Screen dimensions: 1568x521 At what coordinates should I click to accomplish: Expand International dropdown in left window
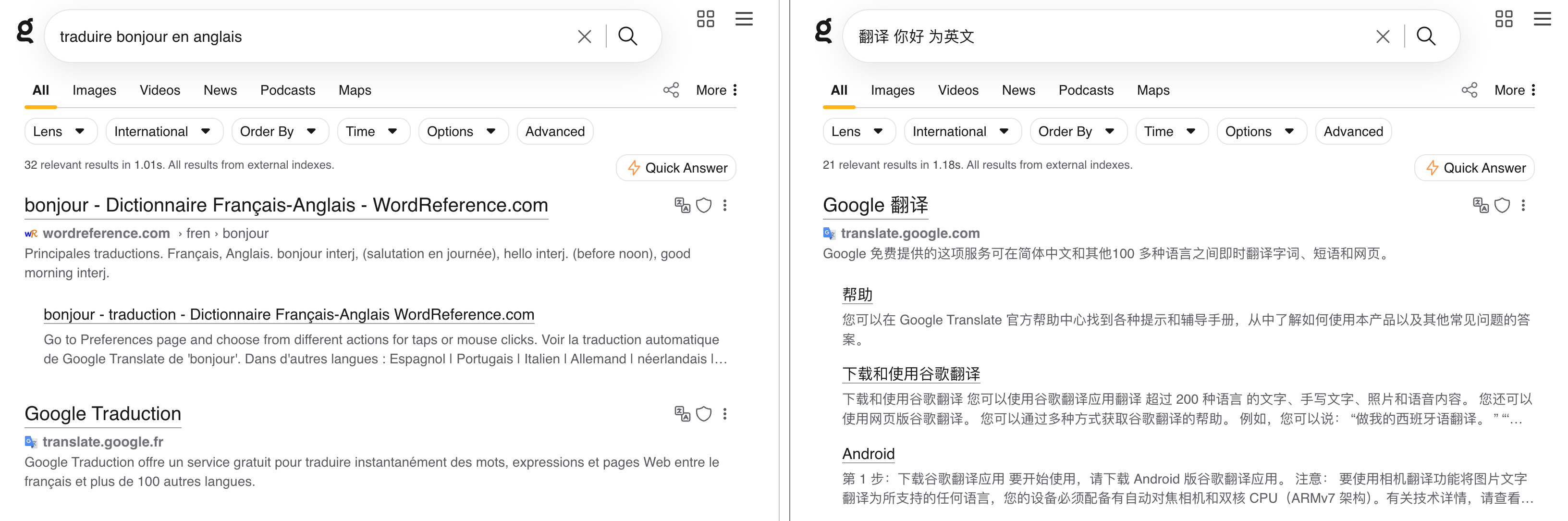click(x=164, y=132)
